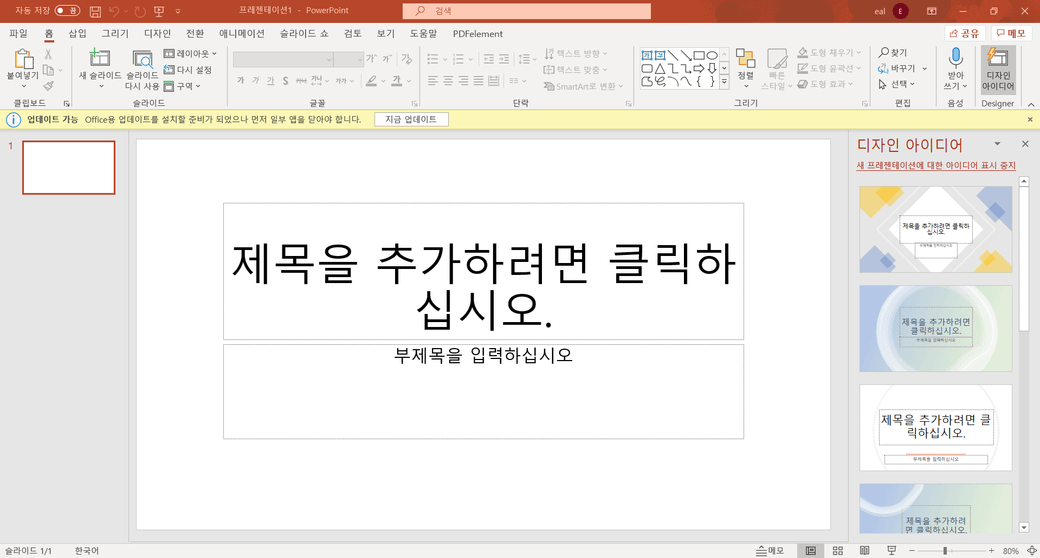Click the Update Now (지금 업데이트) button
Viewport: 1040px width, 558px height.
click(x=411, y=119)
